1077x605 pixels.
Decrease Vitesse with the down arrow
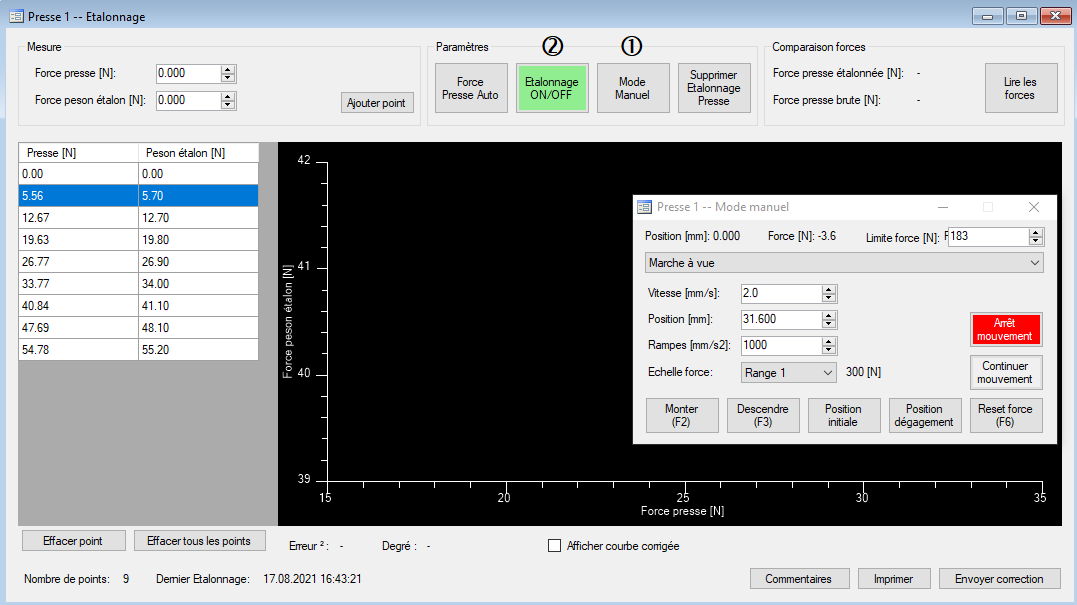click(x=829, y=297)
